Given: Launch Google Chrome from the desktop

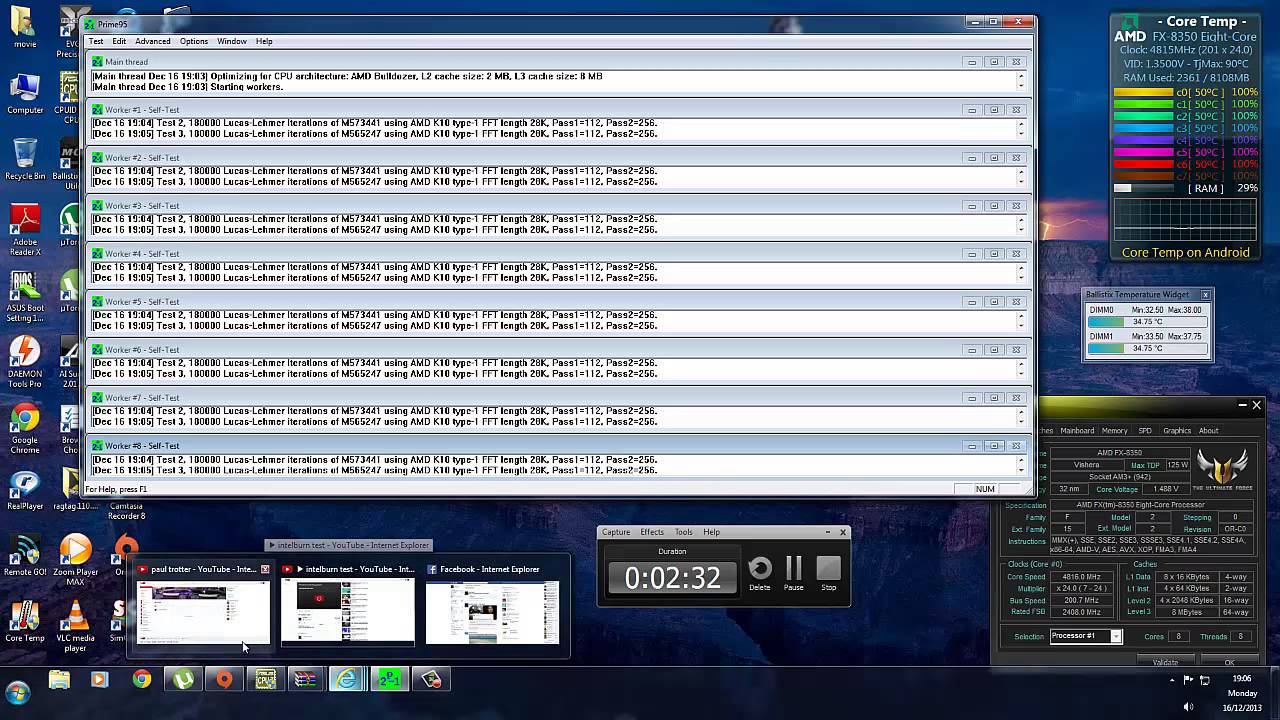Looking at the screenshot, I should (x=25, y=429).
